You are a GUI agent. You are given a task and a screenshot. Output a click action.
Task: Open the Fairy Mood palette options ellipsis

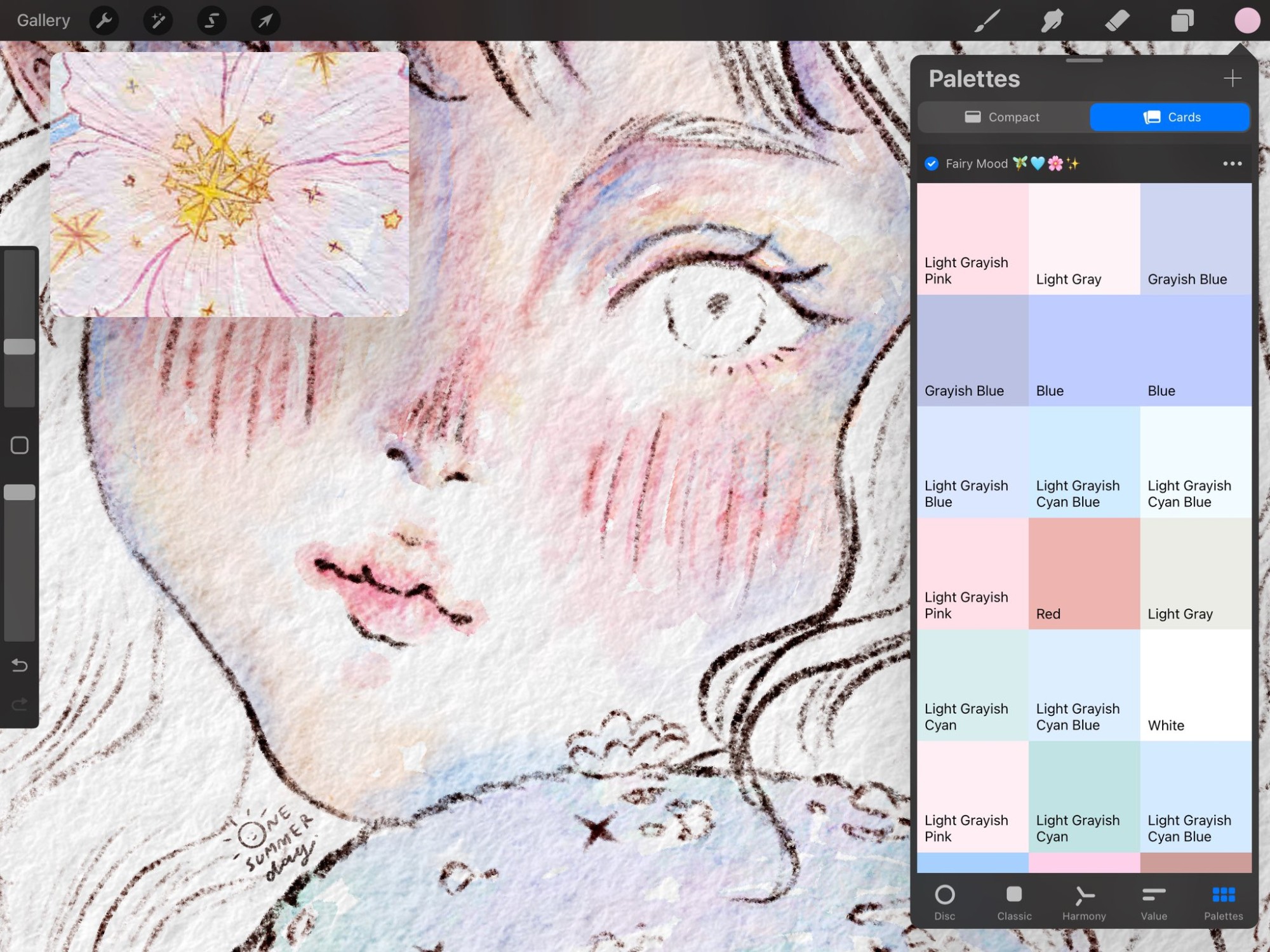(x=1232, y=164)
